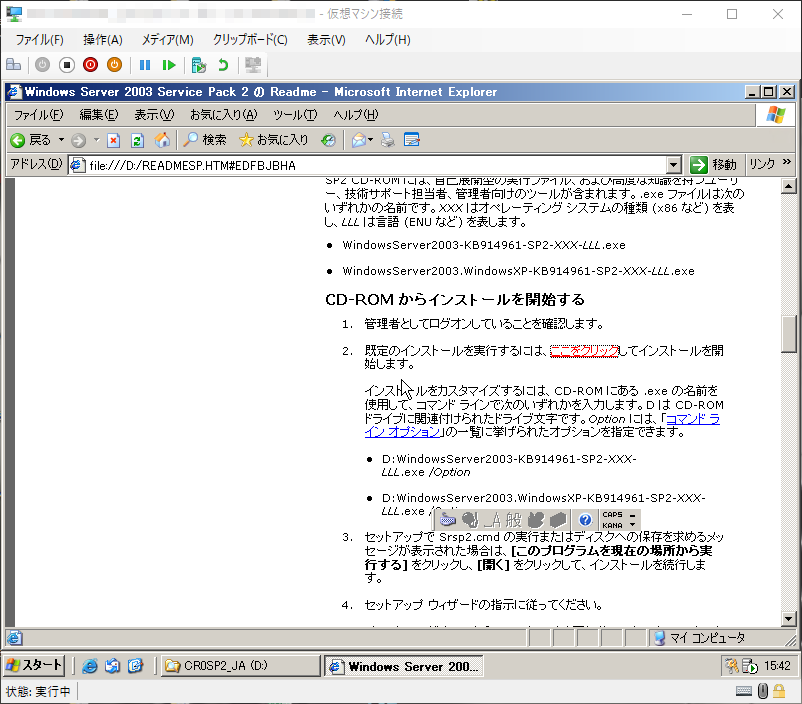Click the IE Print icon

pos(388,140)
